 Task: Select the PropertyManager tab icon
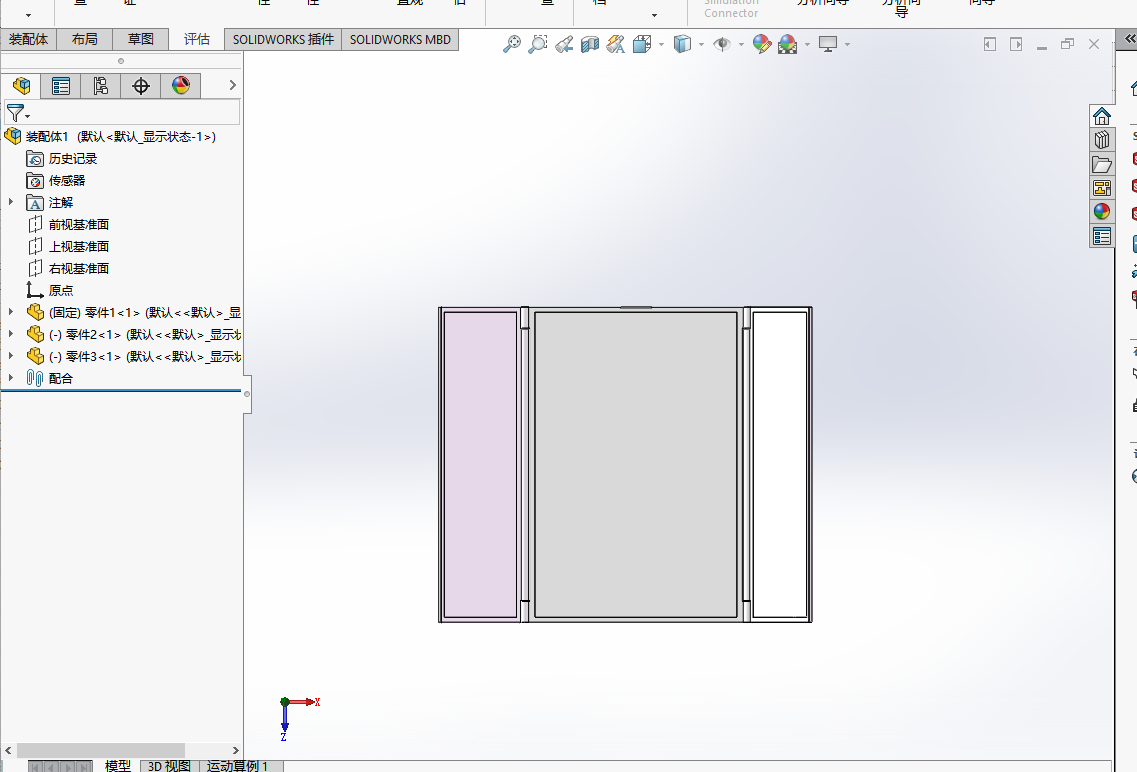[x=61, y=86]
